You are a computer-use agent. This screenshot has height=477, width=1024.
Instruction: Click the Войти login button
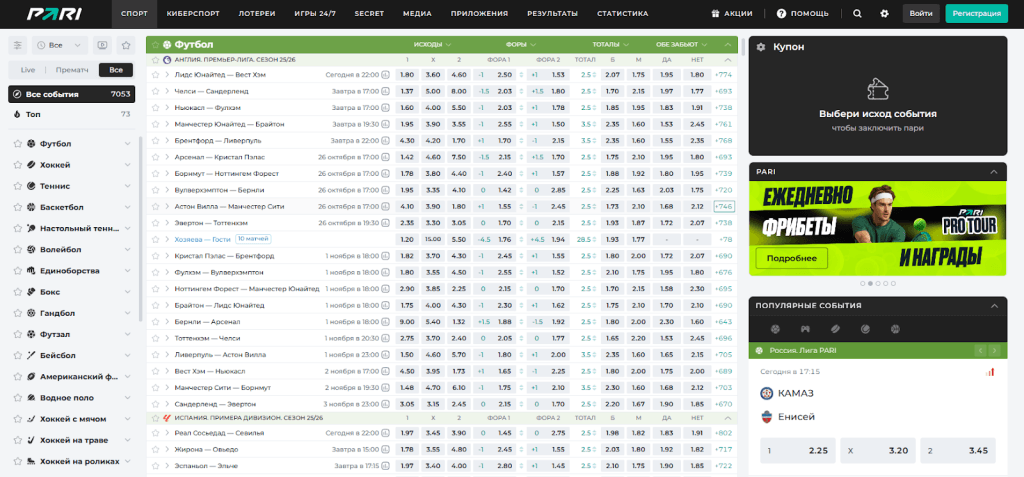[921, 13]
